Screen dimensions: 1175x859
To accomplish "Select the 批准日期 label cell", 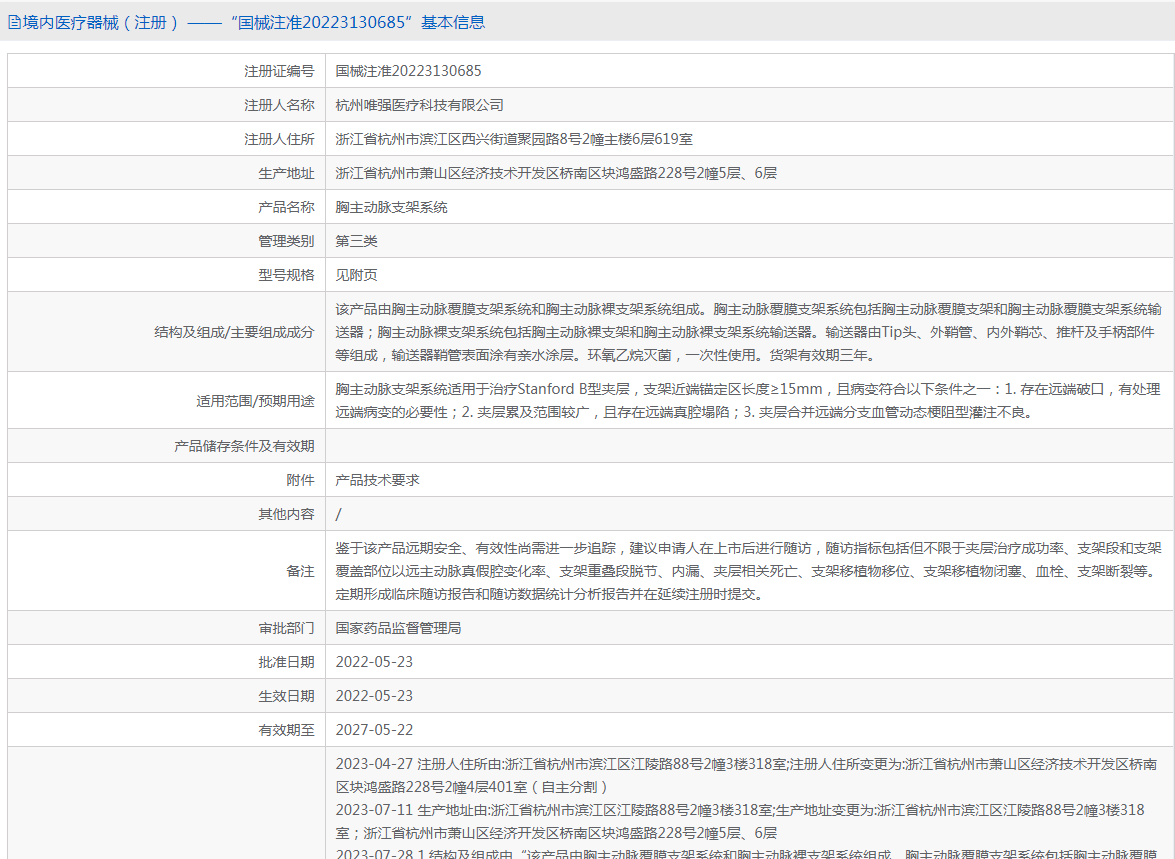I will [x=286, y=662].
